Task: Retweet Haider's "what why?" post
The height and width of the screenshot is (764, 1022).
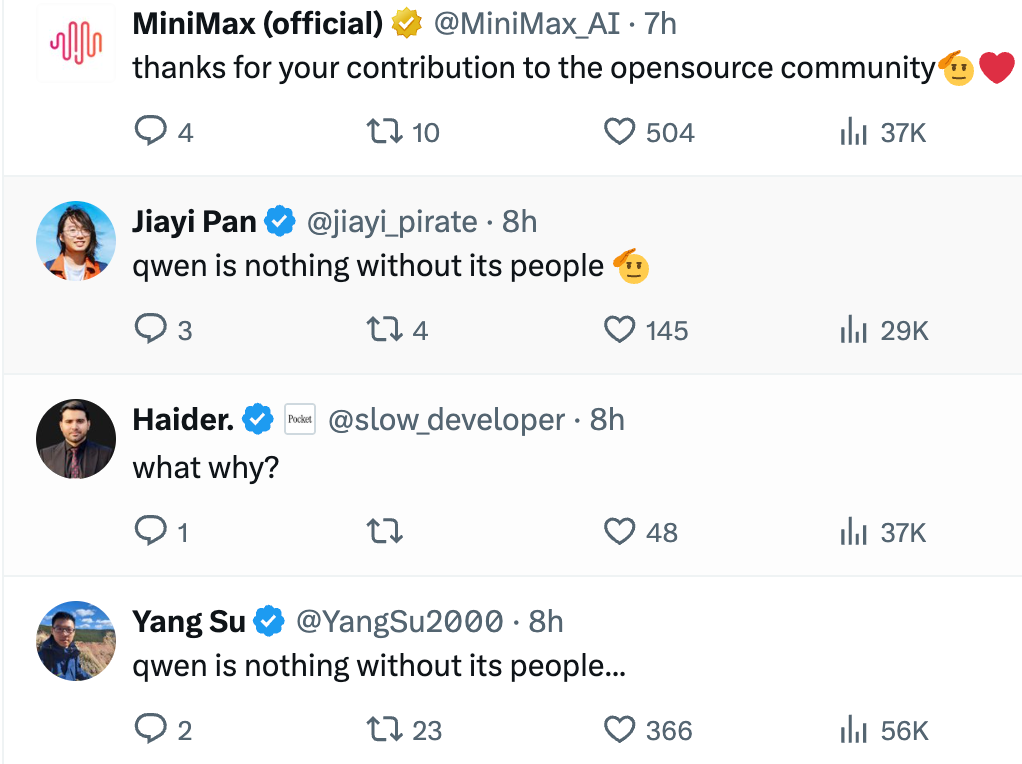Action: point(385,532)
